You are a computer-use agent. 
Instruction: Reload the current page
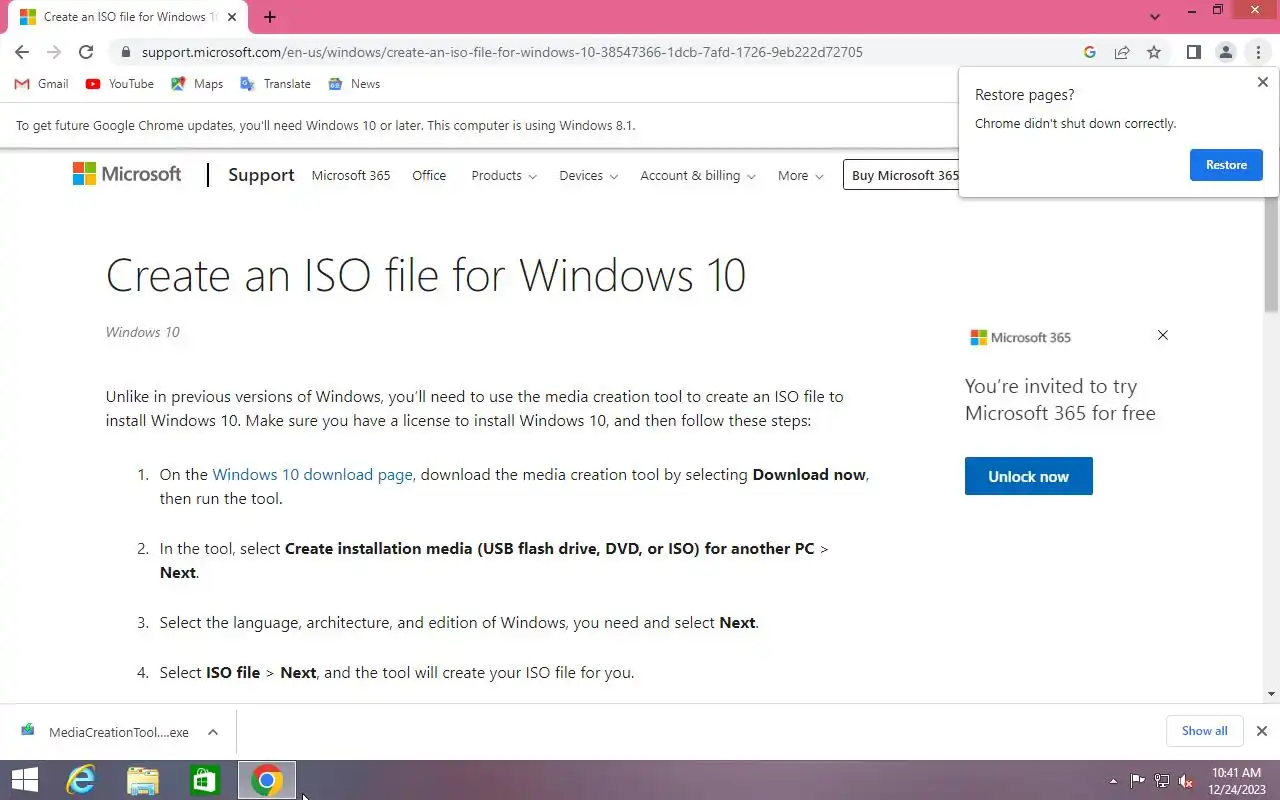(86, 52)
